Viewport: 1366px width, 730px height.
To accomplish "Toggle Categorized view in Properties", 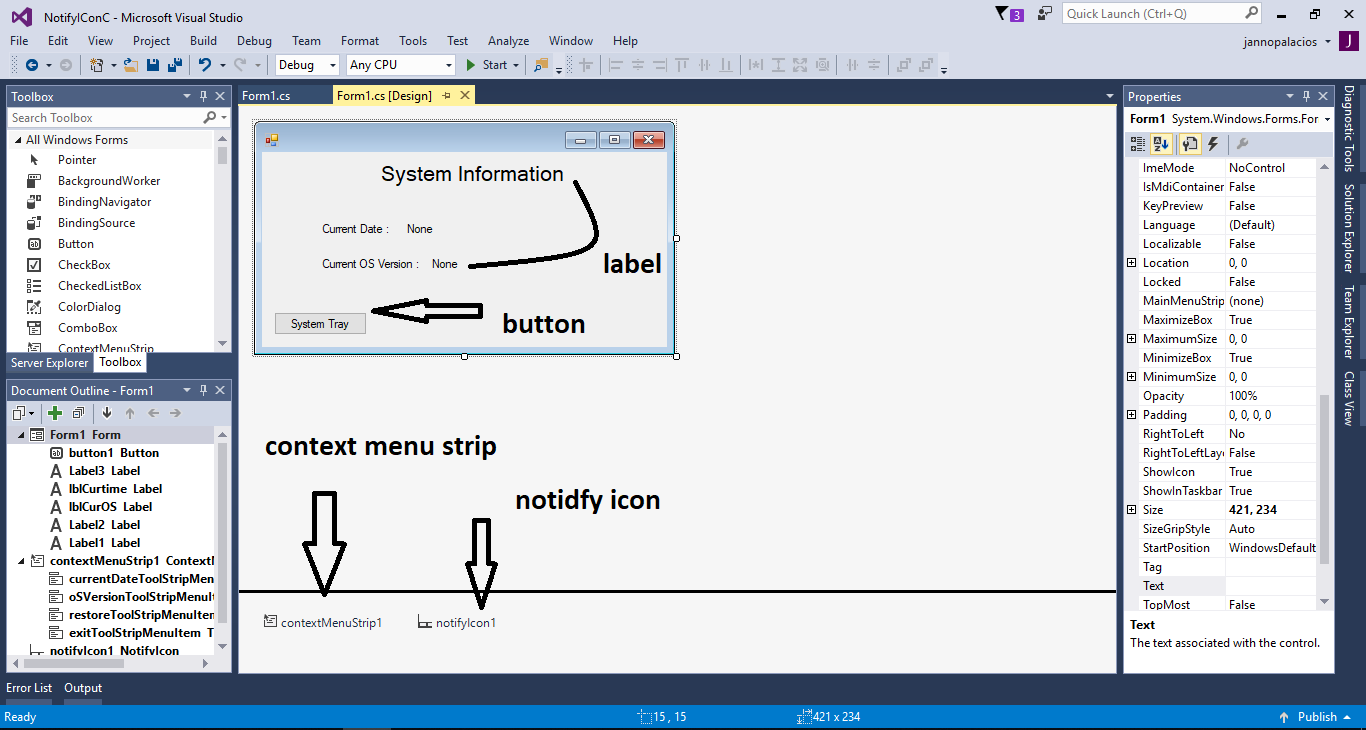I will 1138,144.
